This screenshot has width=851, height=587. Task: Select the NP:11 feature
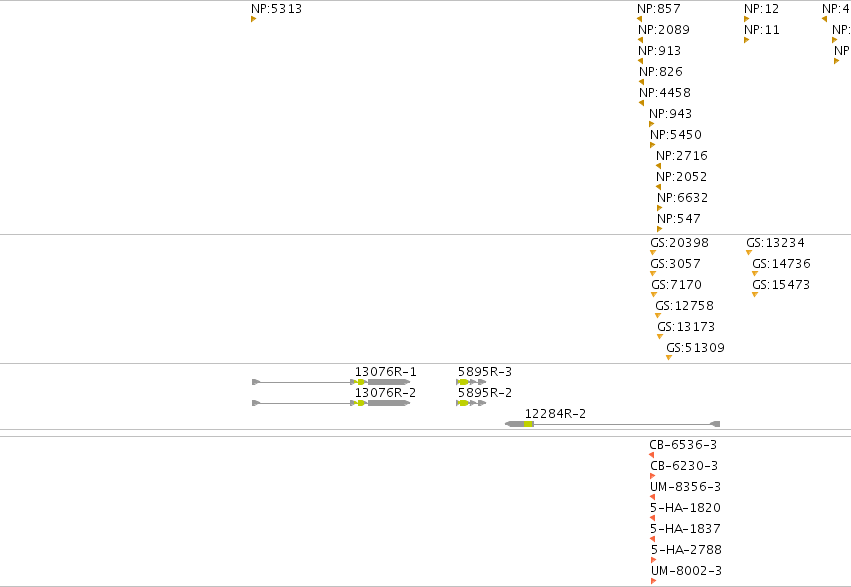point(761,30)
